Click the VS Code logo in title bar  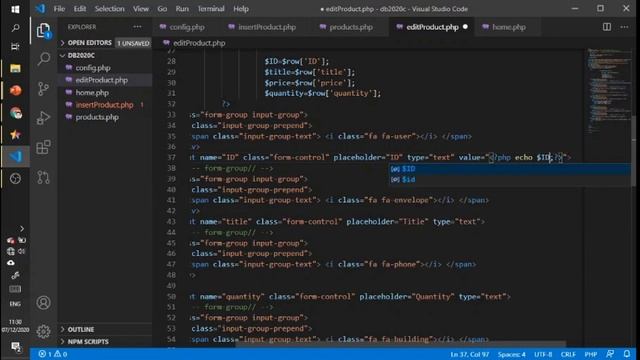tap(40, 9)
